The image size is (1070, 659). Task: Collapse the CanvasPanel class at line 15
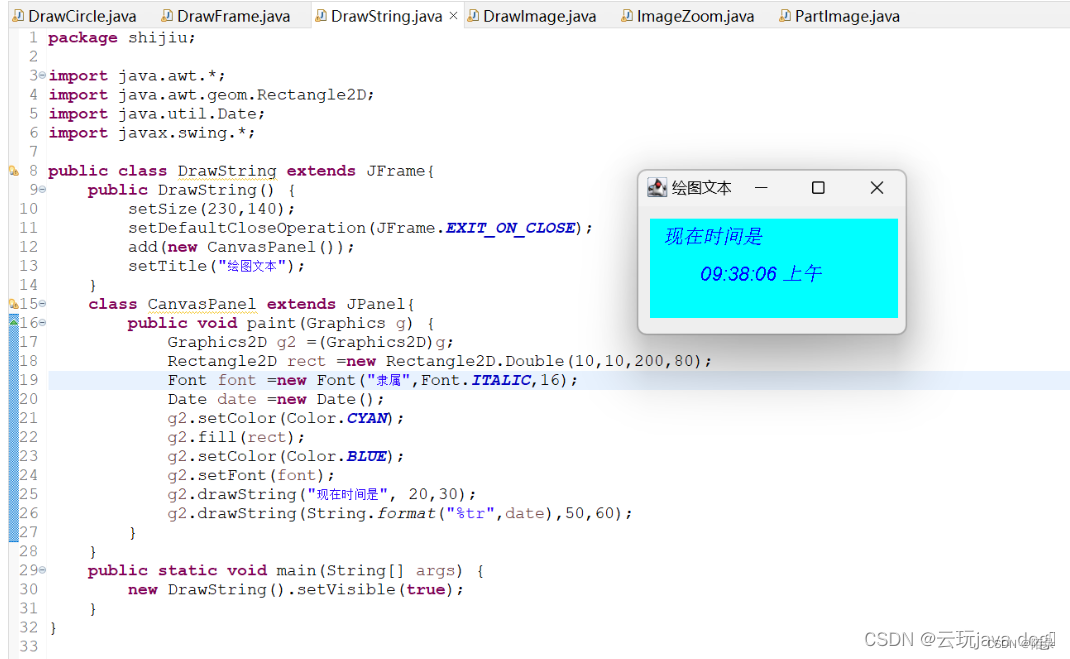coord(41,303)
